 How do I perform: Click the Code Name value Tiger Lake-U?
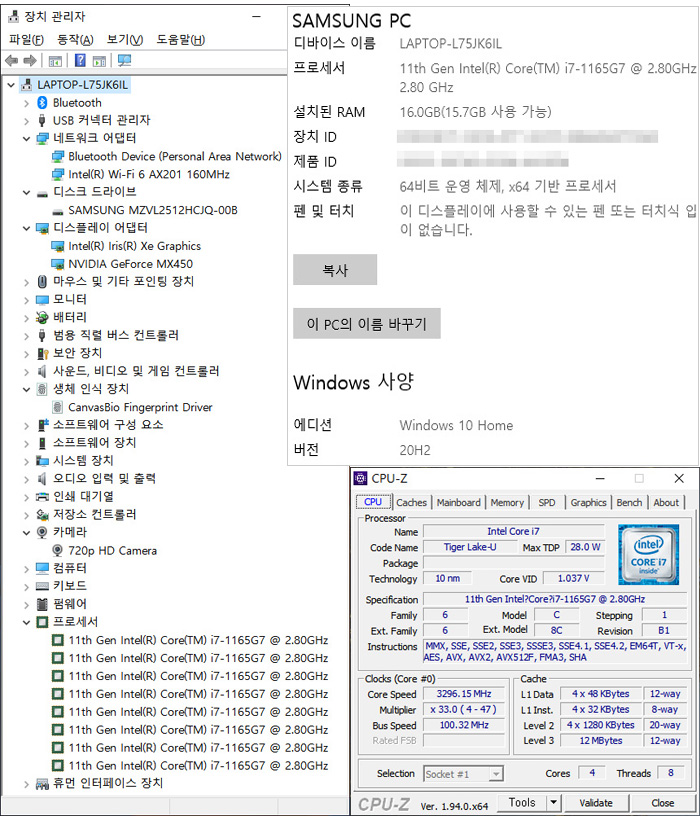point(470,547)
